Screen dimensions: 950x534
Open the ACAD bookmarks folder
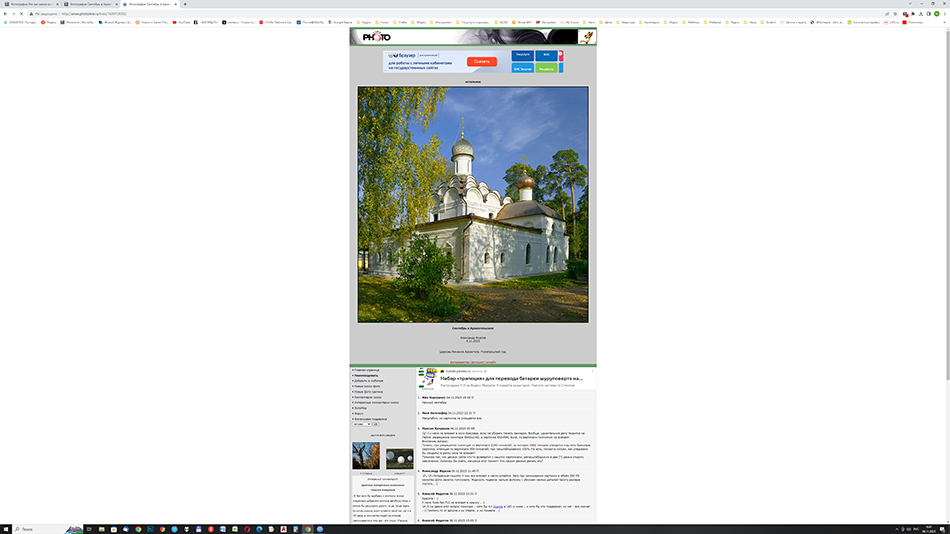tap(501, 22)
